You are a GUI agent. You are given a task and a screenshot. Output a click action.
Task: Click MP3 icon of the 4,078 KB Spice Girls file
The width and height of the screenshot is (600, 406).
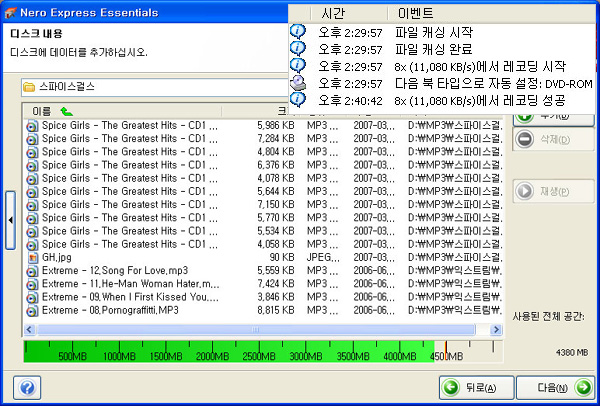click(33, 179)
